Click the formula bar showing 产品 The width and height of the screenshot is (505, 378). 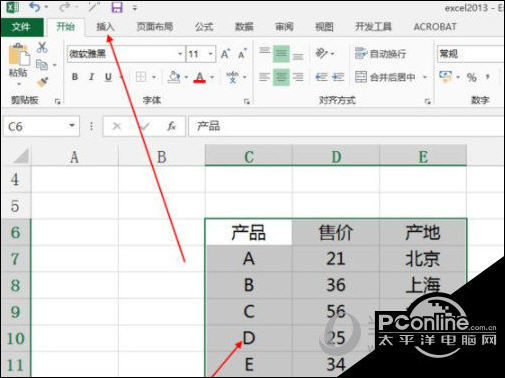[x=346, y=126]
